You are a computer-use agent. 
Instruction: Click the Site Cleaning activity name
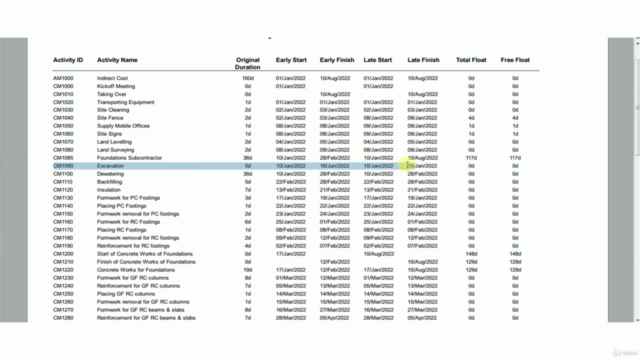pyautogui.click(x=113, y=110)
